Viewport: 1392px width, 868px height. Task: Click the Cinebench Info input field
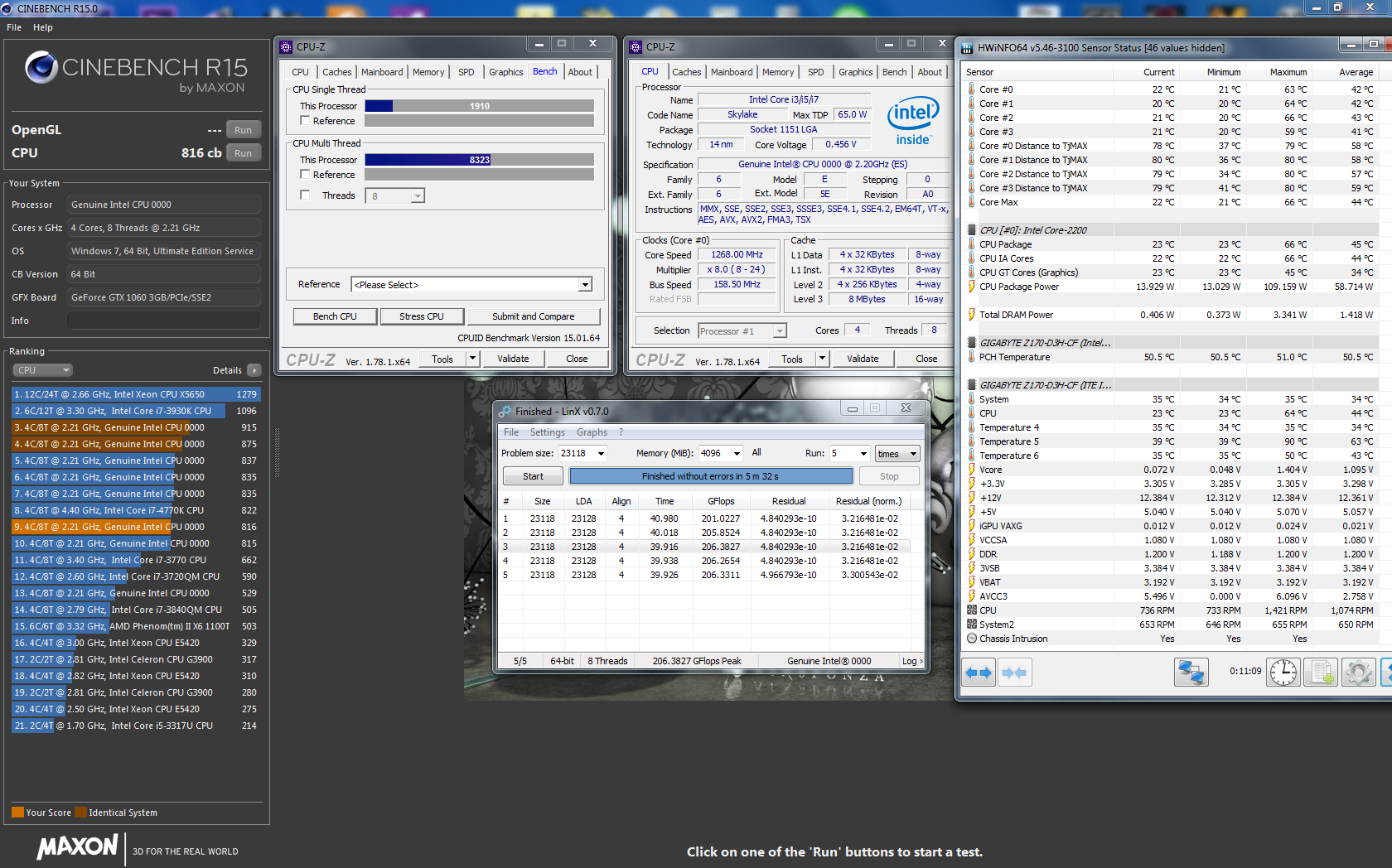point(164,321)
